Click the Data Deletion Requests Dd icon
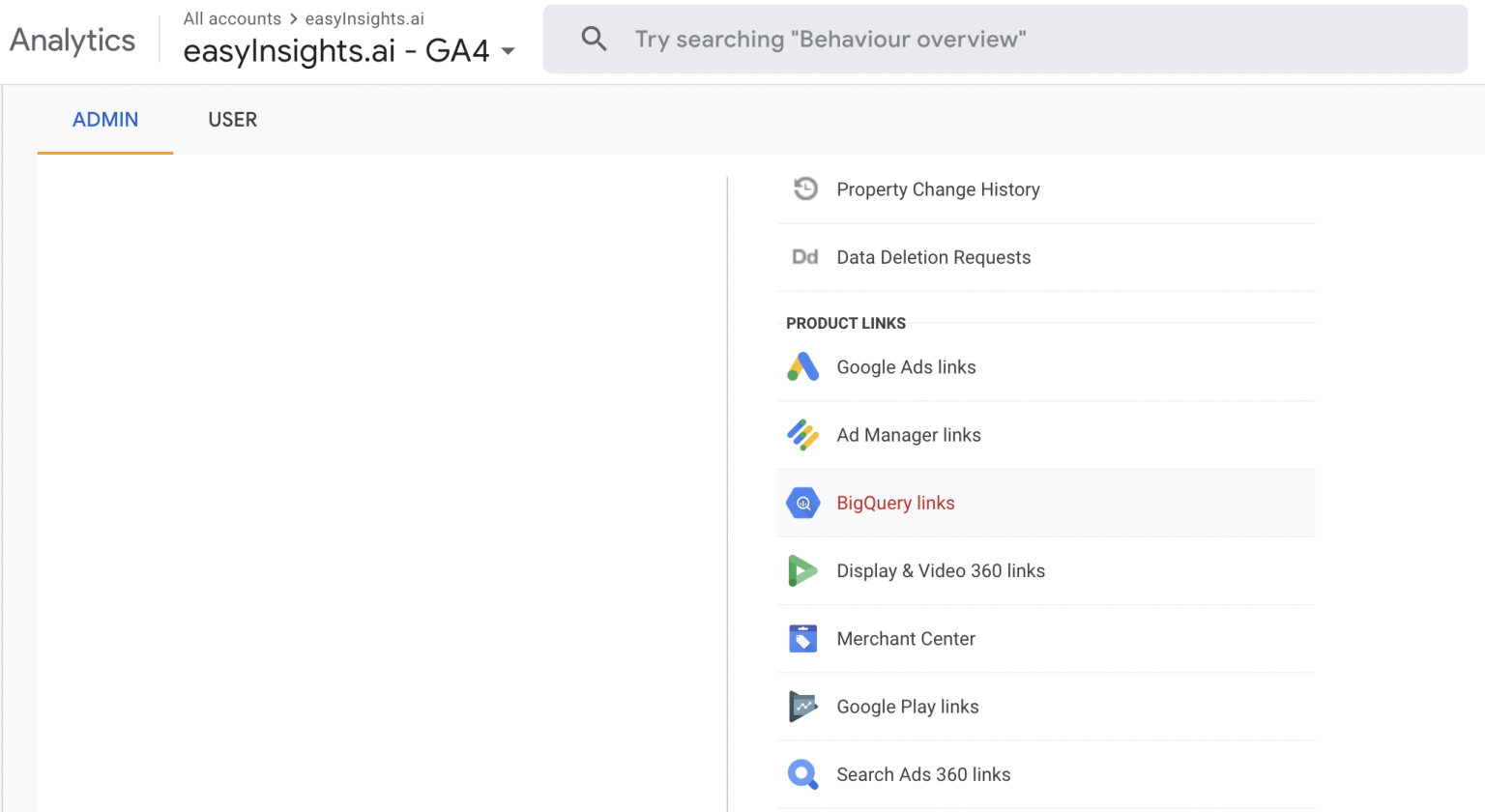 click(804, 257)
